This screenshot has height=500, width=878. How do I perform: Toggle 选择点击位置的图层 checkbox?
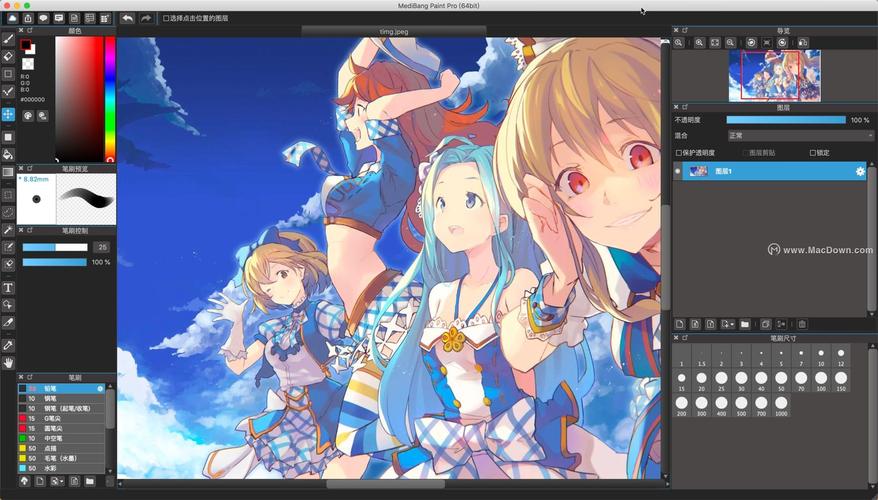166,18
